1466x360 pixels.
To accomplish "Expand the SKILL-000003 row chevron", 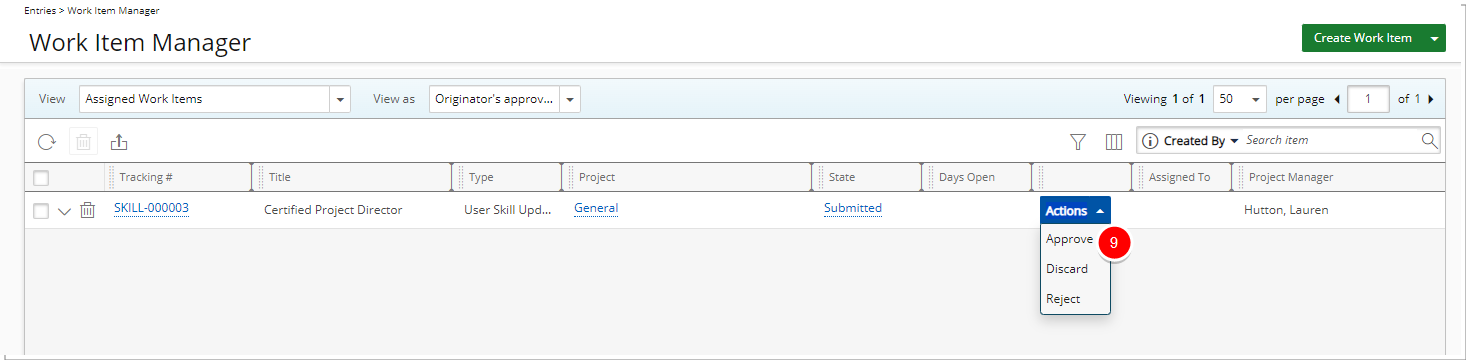I will (x=65, y=211).
